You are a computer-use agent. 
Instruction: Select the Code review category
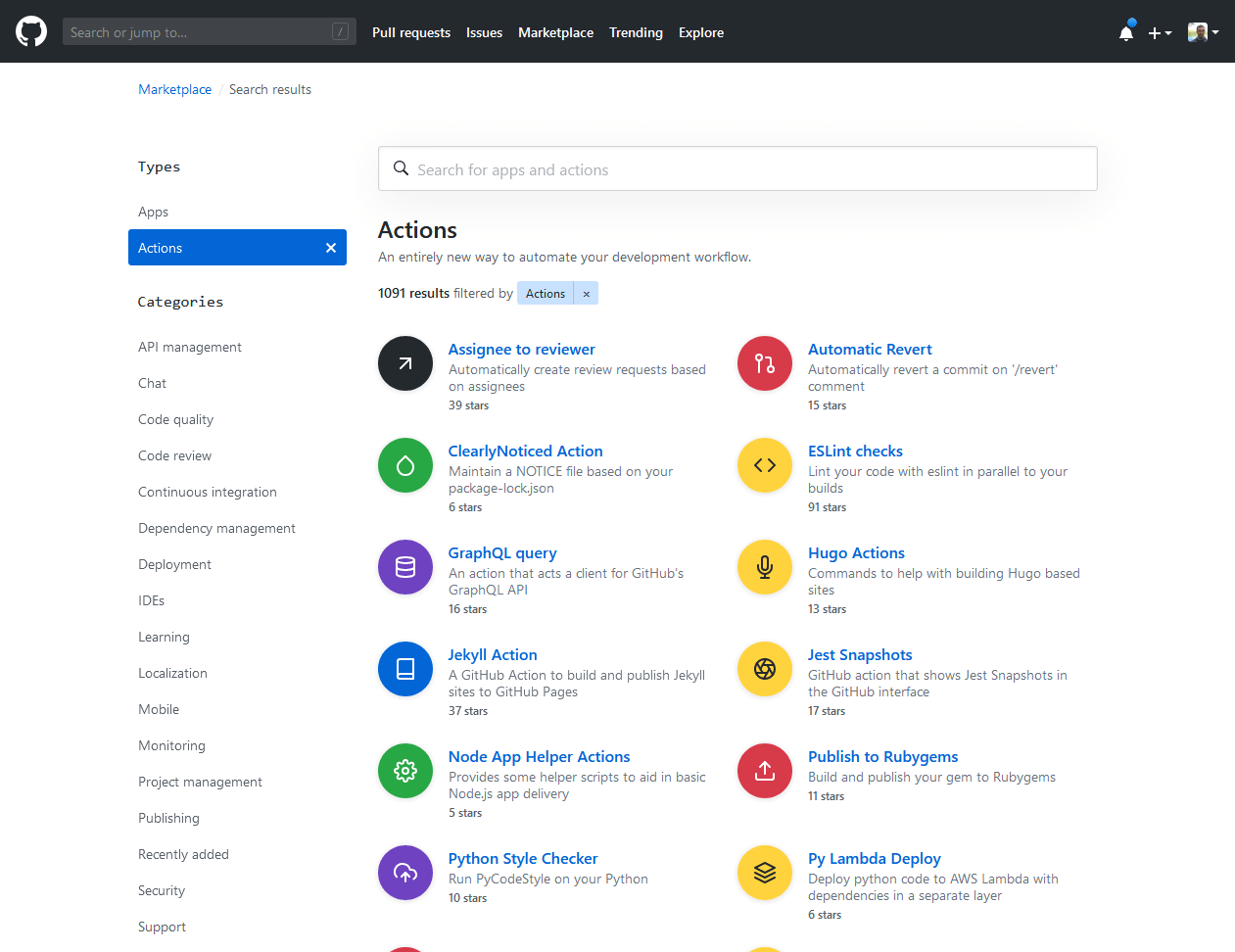tap(174, 455)
